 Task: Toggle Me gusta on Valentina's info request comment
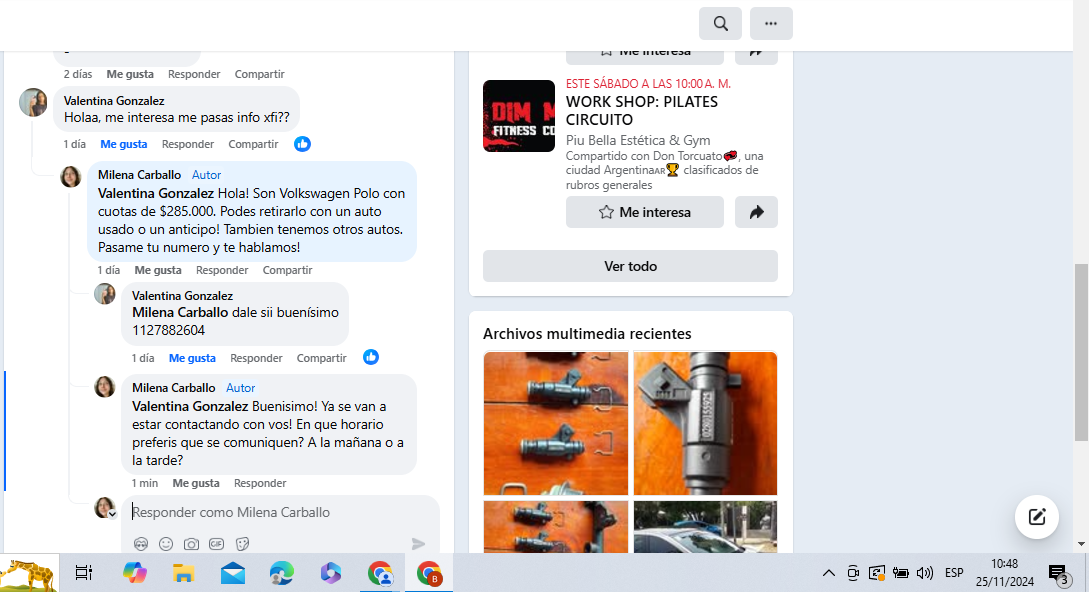[x=123, y=144]
